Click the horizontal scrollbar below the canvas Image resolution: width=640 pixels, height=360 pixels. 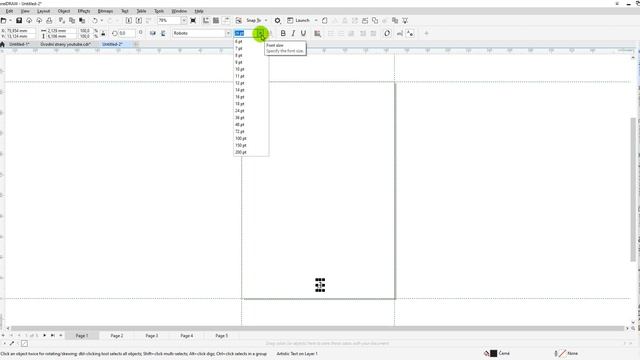pyautogui.click(x=318, y=328)
